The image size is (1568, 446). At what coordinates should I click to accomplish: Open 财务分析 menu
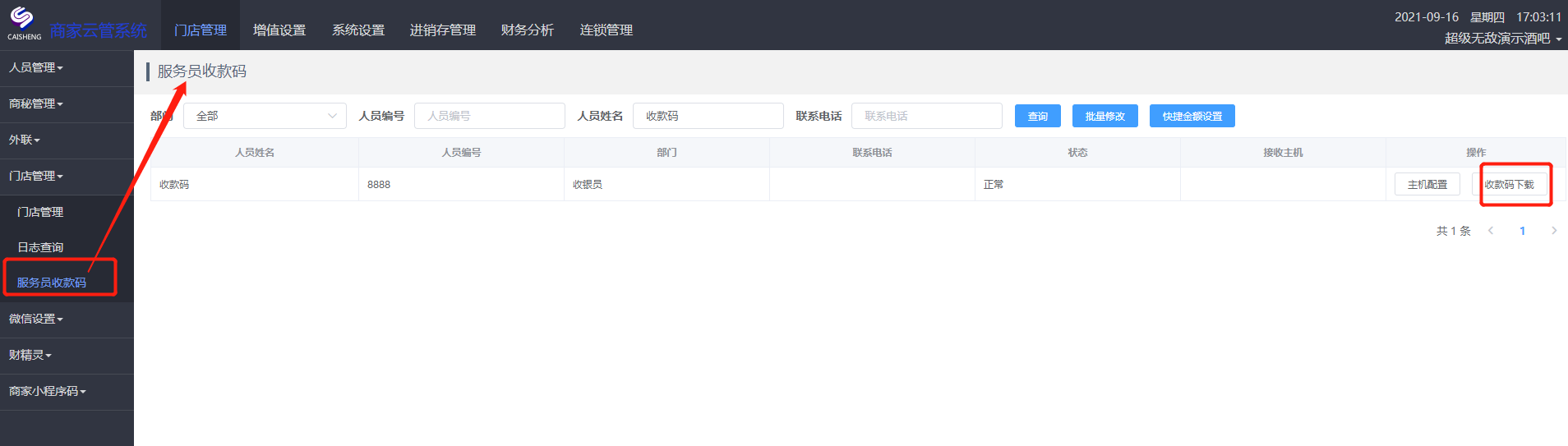point(528,30)
